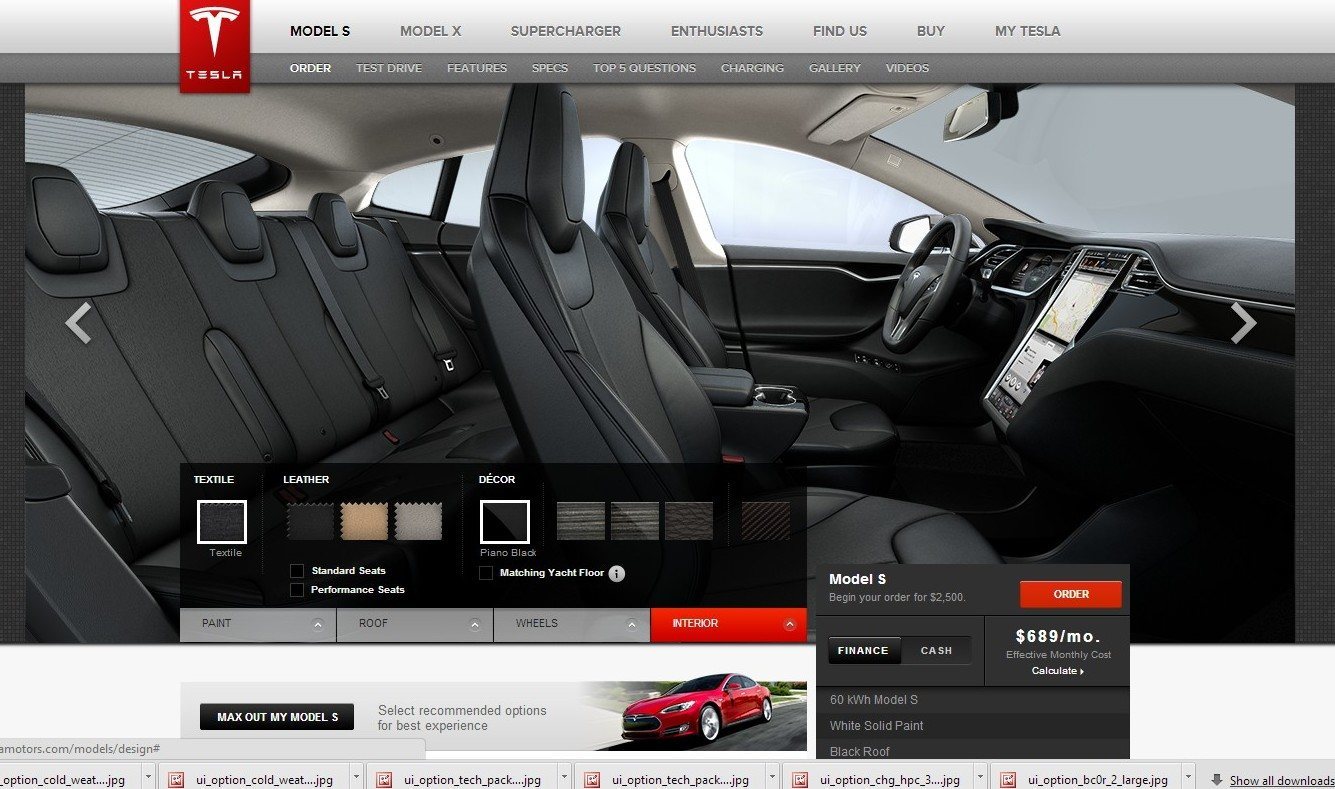The image size is (1335, 789).
Task: Show the next interior image
Action: [x=1243, y=323]
